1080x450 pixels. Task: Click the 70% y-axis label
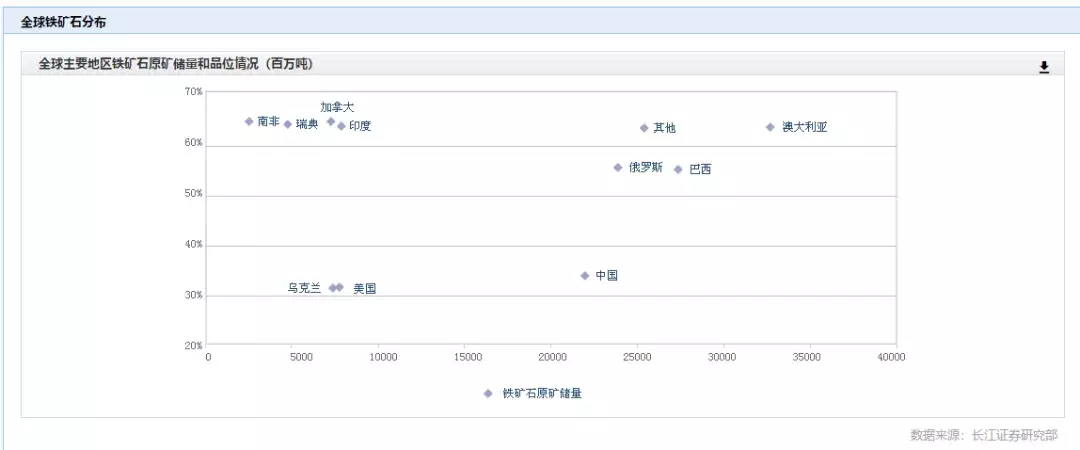[x=193, y=92]
